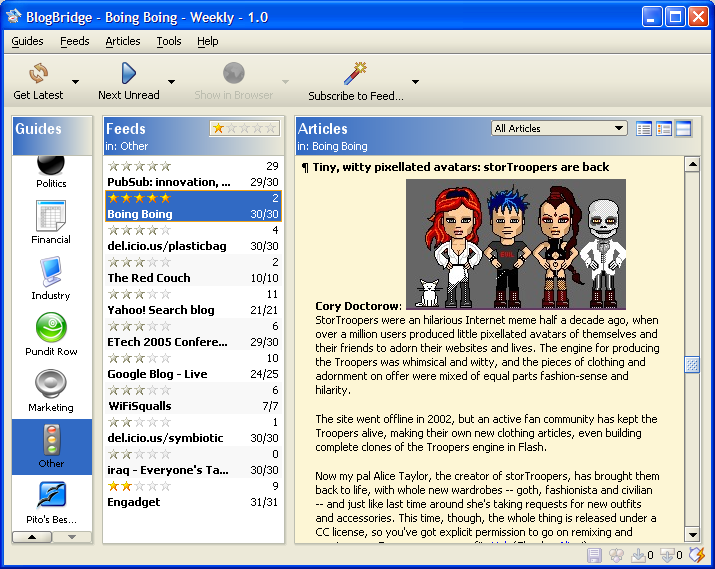Click Yahoo! Search blog star rating

coord(140,294)
